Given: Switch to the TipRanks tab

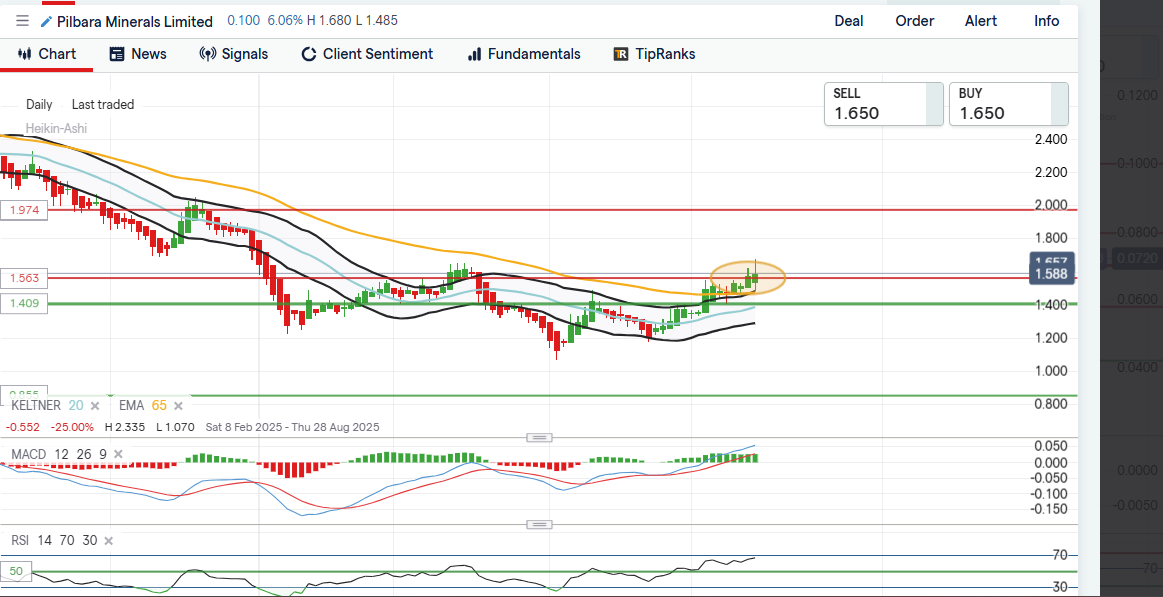Looking at the screenshot, I should click(x=654, y=54).
